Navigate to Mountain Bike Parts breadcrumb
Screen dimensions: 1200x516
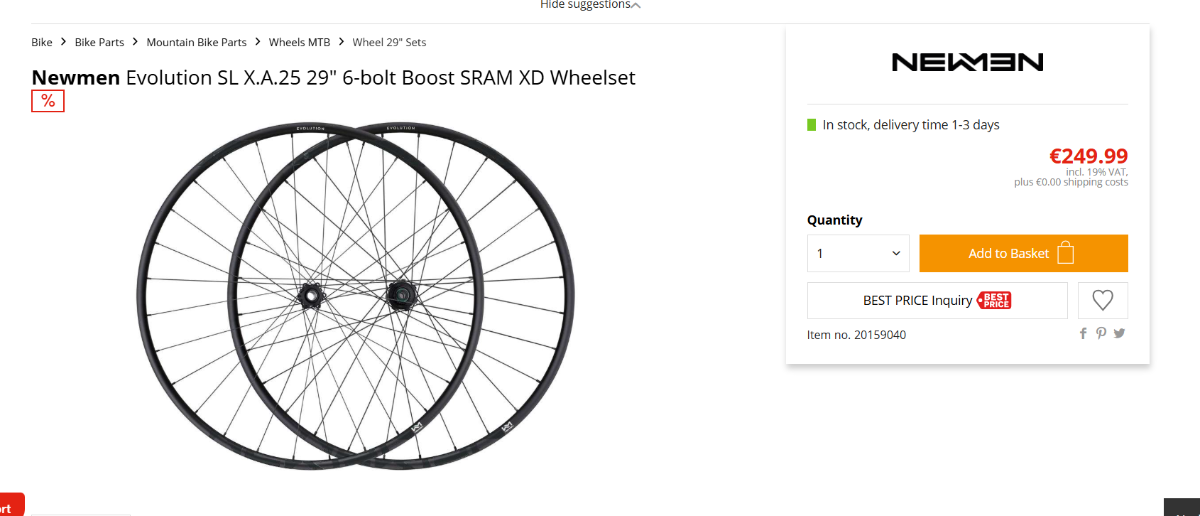[196, 42]
